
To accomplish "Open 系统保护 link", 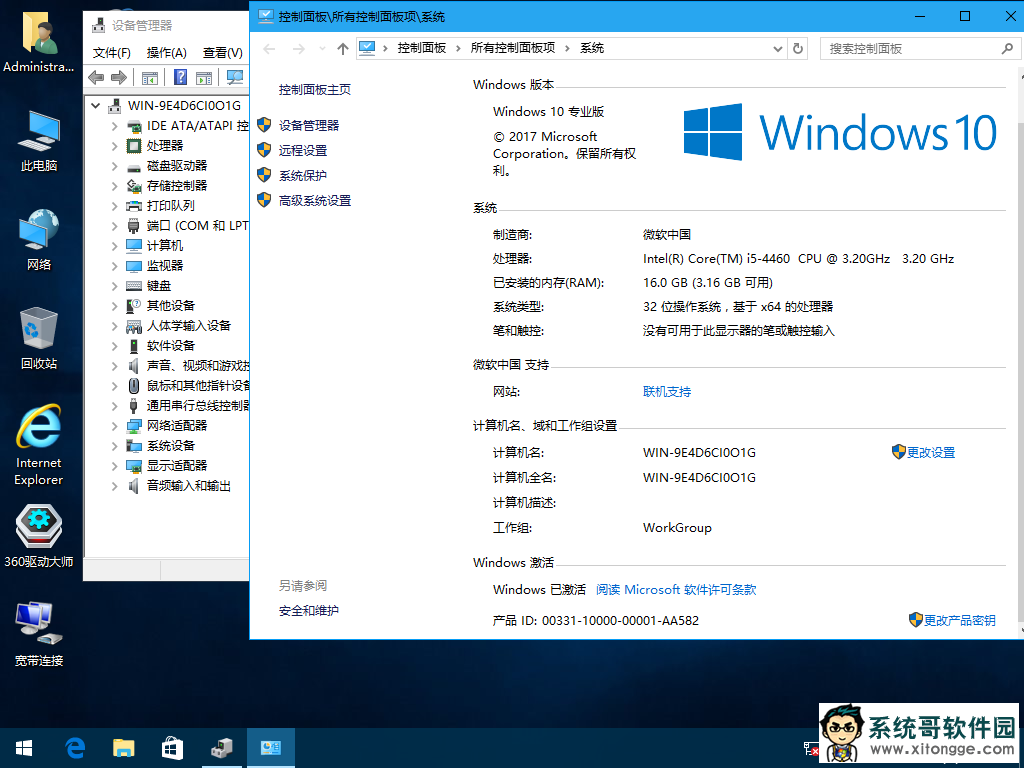I will coord(303,176).
